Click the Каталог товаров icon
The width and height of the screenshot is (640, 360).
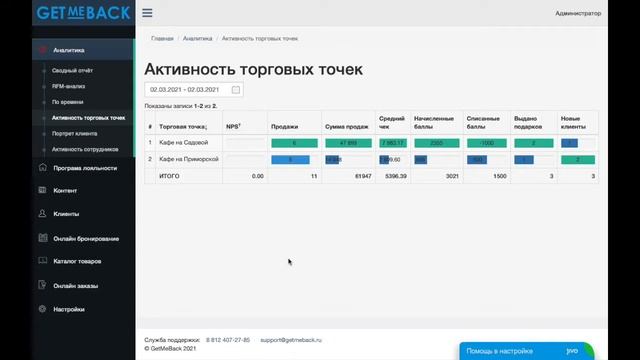coord(42,260)
